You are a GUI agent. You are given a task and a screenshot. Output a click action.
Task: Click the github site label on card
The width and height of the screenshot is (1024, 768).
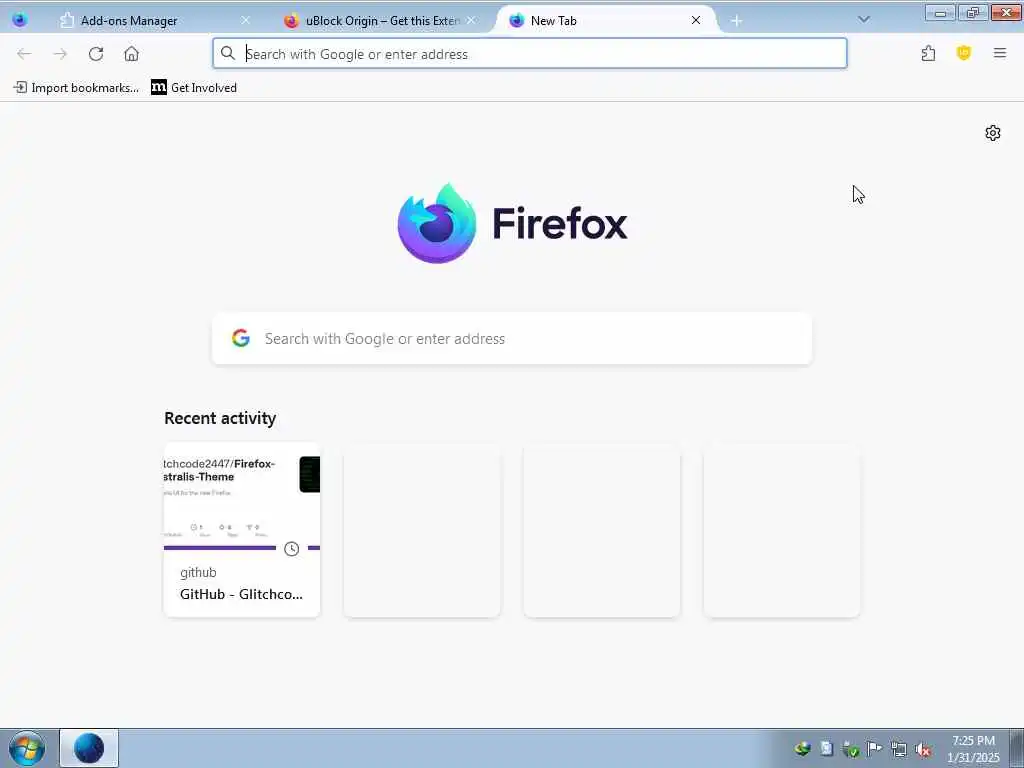point(198,573)
